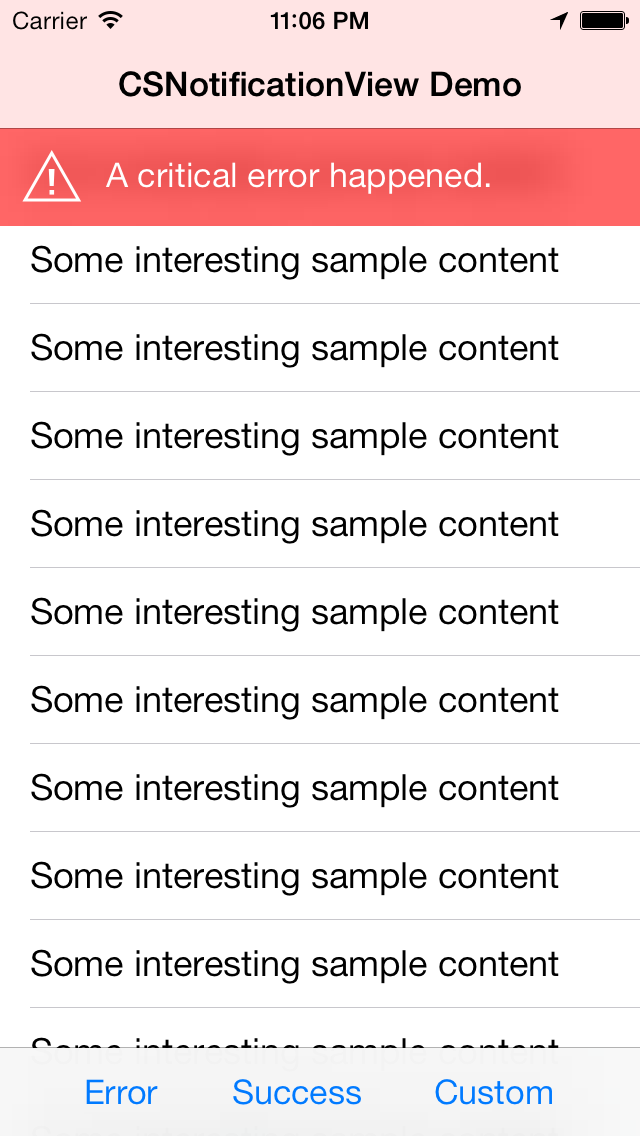Tap the CSNotificationView Demo title
The height and width of the screenshot is (1136, 640).
click(x=320, y=85)
